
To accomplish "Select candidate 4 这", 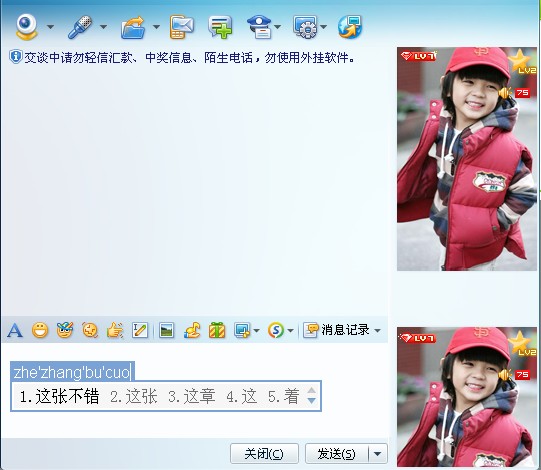I will 242,396.
